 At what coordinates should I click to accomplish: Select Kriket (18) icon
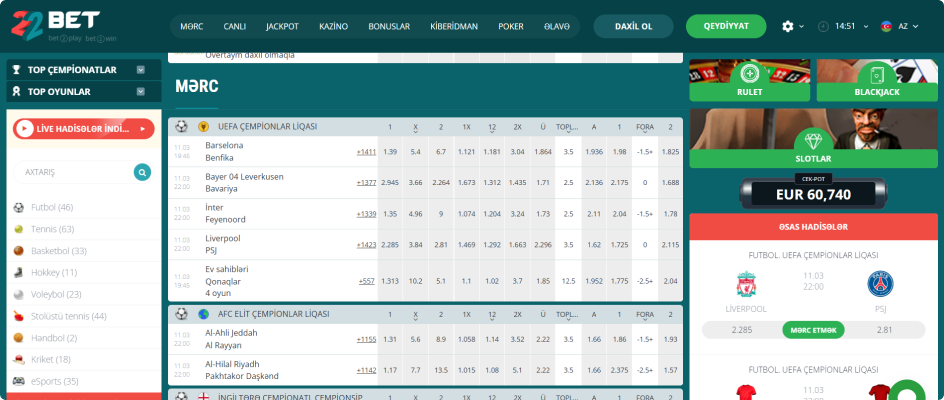click(19, 359)
